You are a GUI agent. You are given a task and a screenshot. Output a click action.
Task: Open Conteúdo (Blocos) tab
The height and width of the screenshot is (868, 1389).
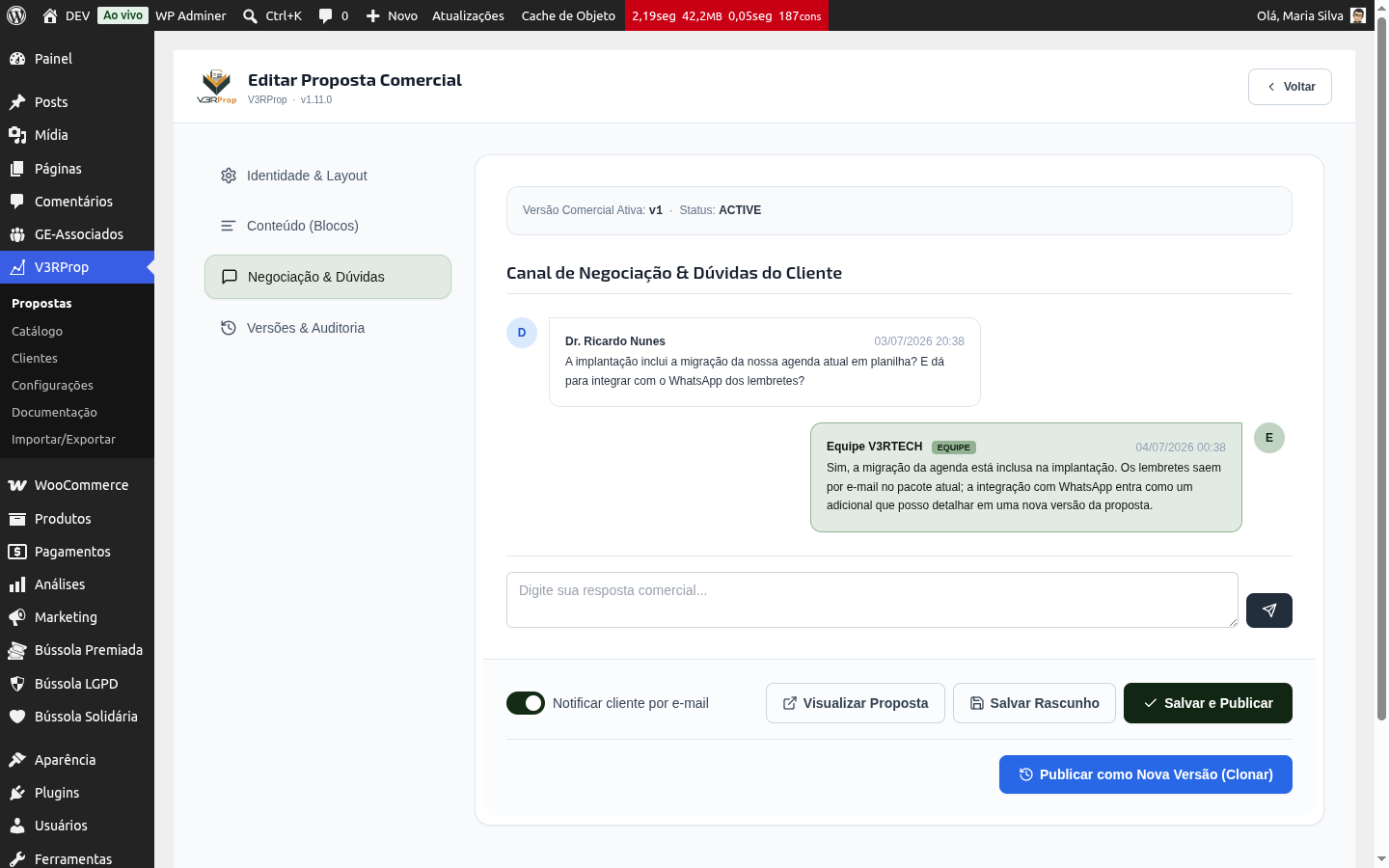coord(328,226)
